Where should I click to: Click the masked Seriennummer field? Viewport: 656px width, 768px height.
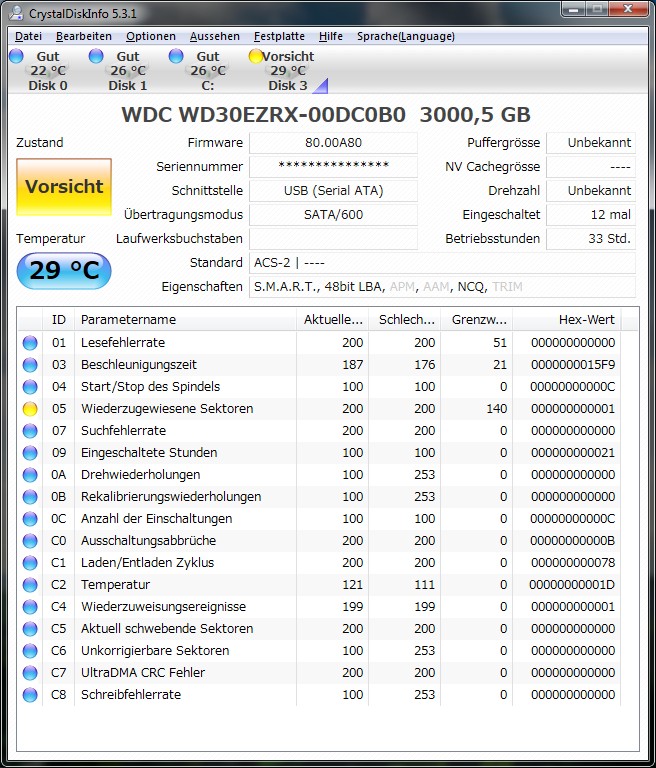click(x=333, y=167)
